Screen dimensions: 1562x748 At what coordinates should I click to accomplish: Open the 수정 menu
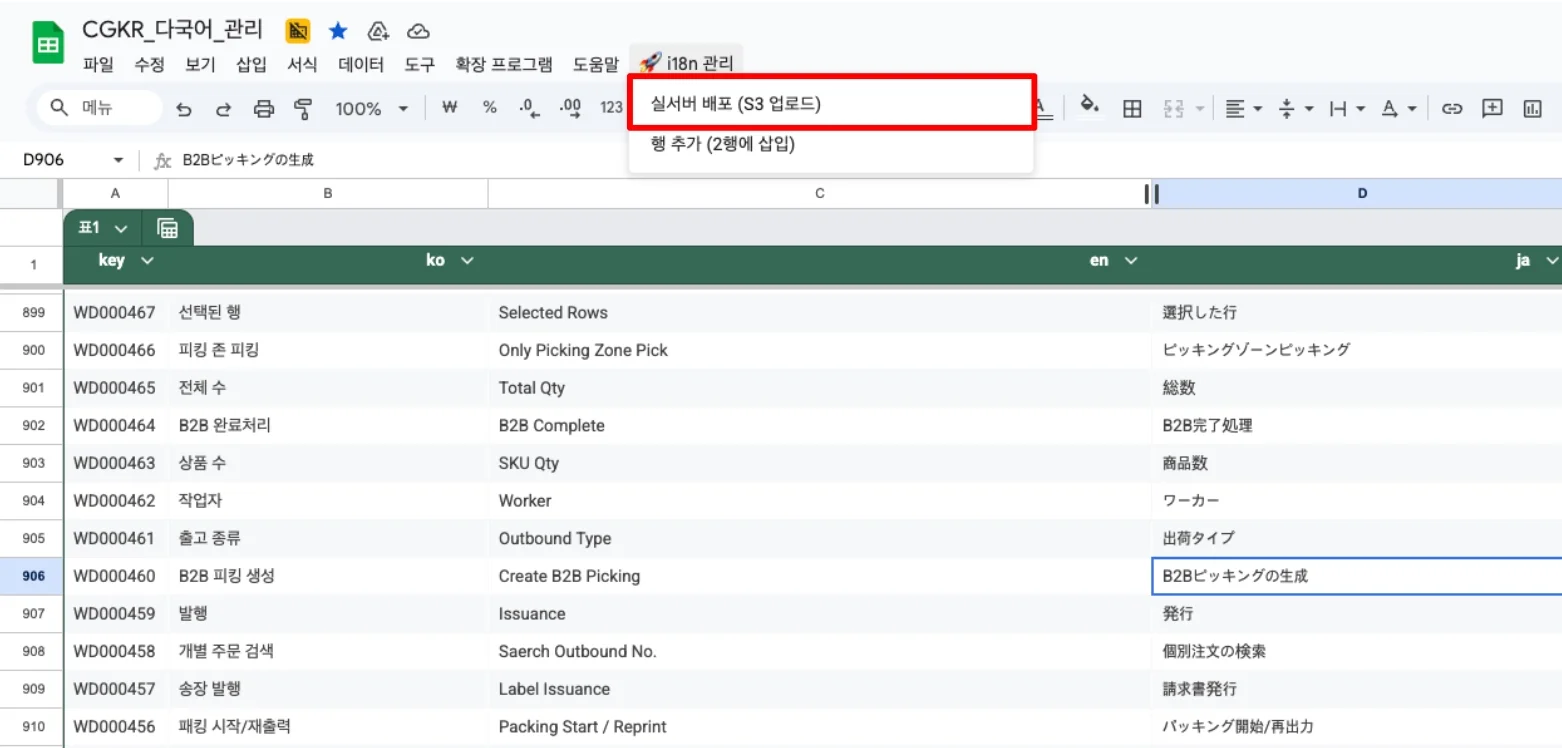pyautogui.click(x=149, y=64)
